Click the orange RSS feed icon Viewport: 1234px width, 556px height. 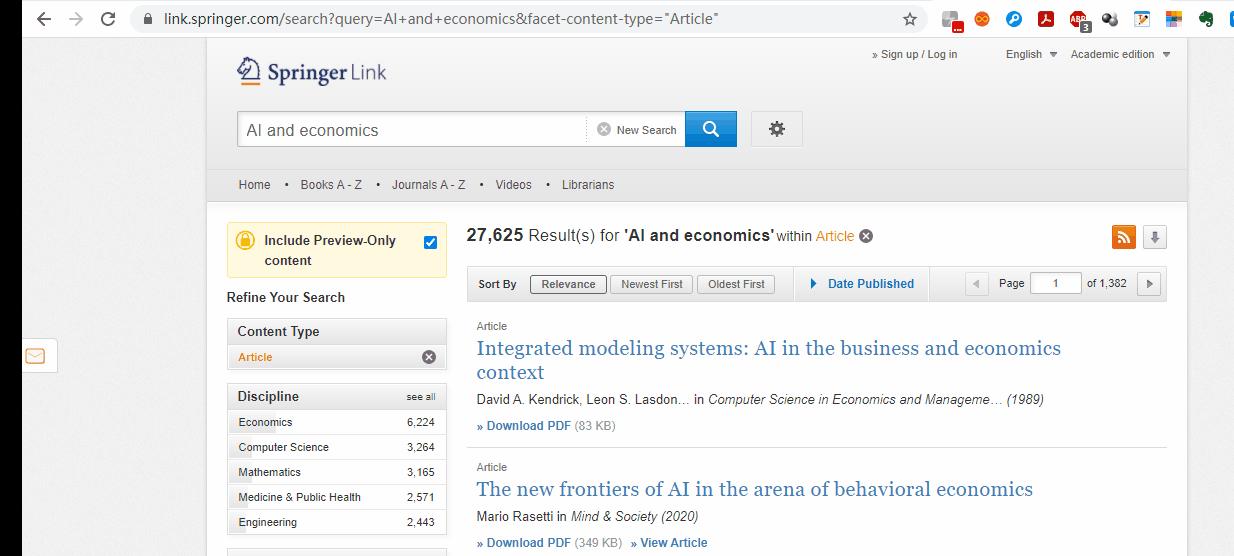click(x=1124, y=237)
